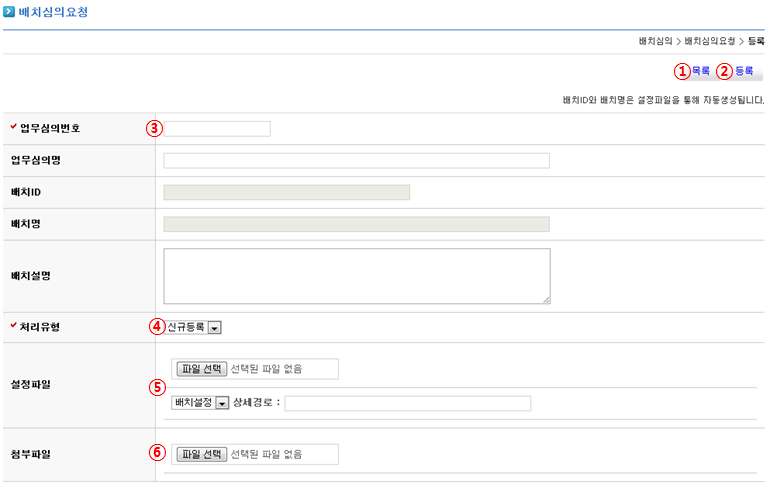Click the circled number 4 marker
The width and height of the screenshot is (770, 489).
tap(156, 326)
